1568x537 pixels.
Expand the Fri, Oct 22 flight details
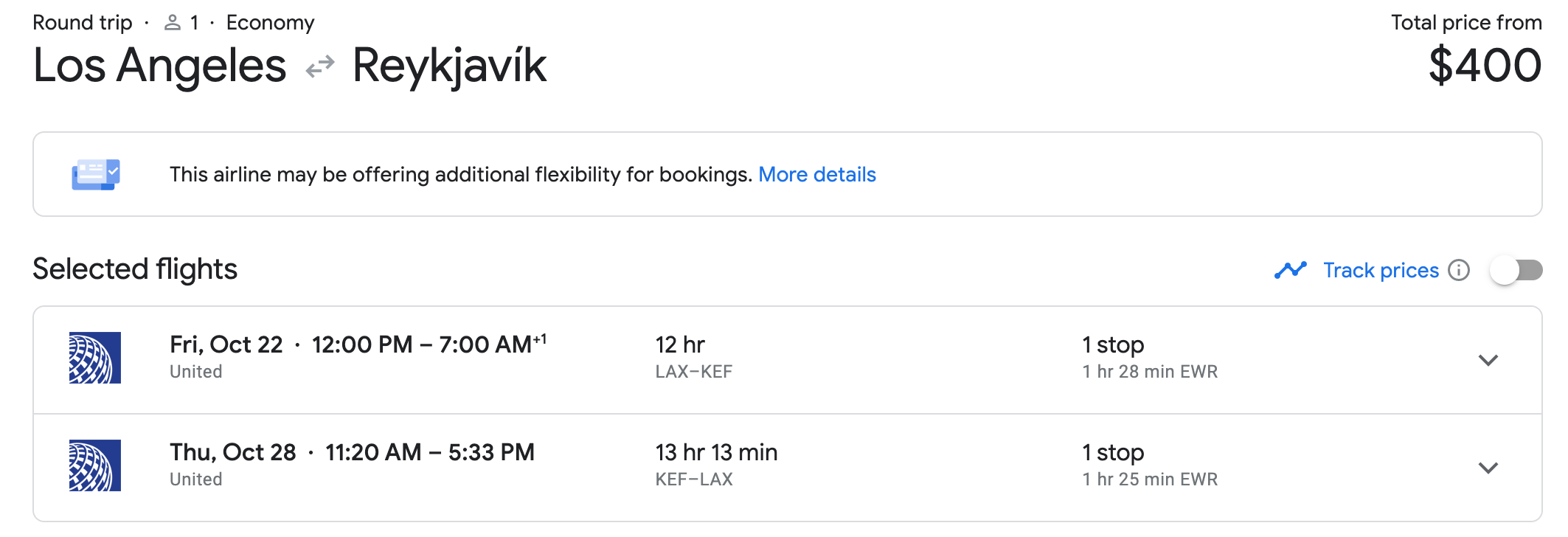tap(1488, 360)
